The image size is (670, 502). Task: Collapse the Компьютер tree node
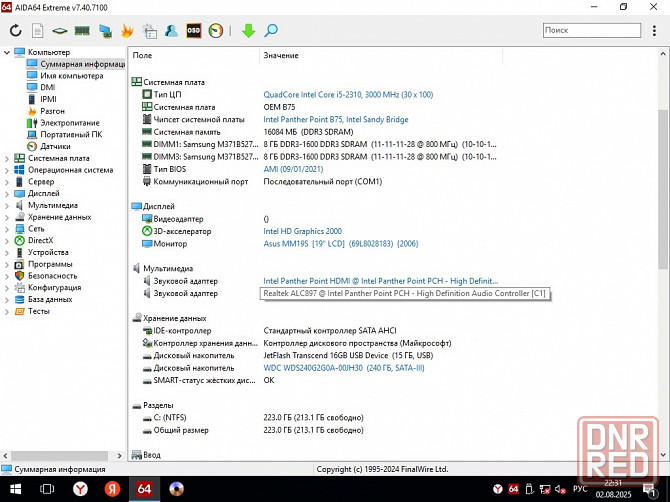click(x=6, y=52)
